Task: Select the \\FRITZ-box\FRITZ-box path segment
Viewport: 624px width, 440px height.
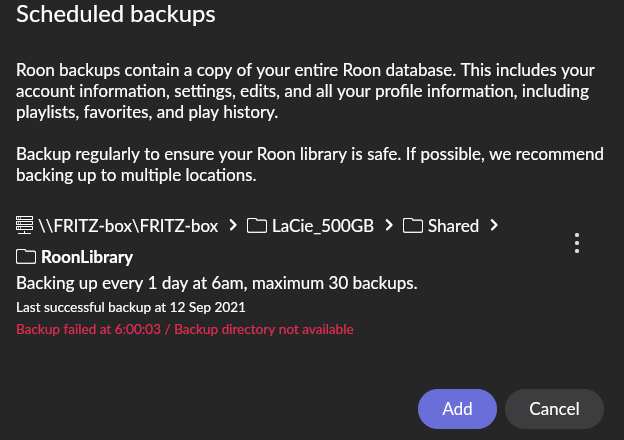Action: click(x=128, y=226)
